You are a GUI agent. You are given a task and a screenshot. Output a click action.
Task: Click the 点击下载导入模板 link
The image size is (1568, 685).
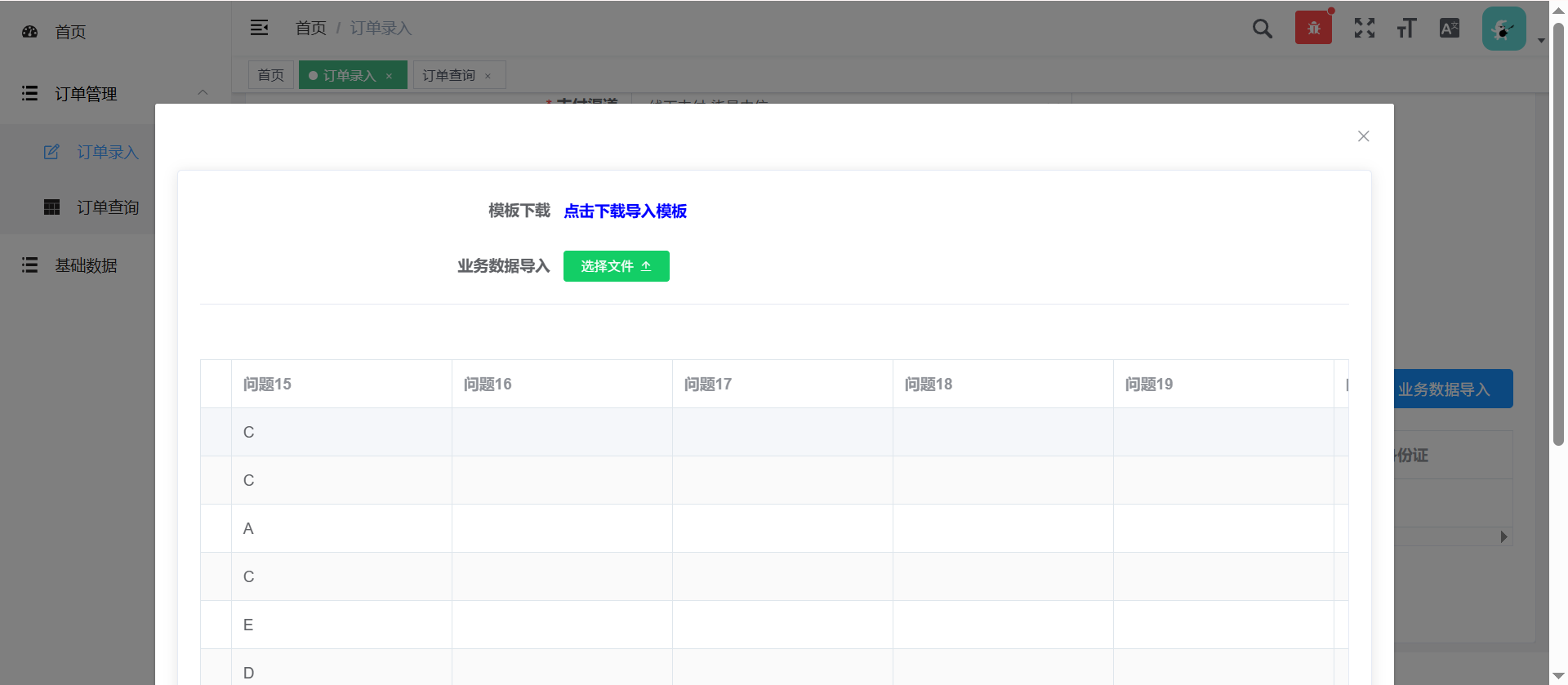625,211
